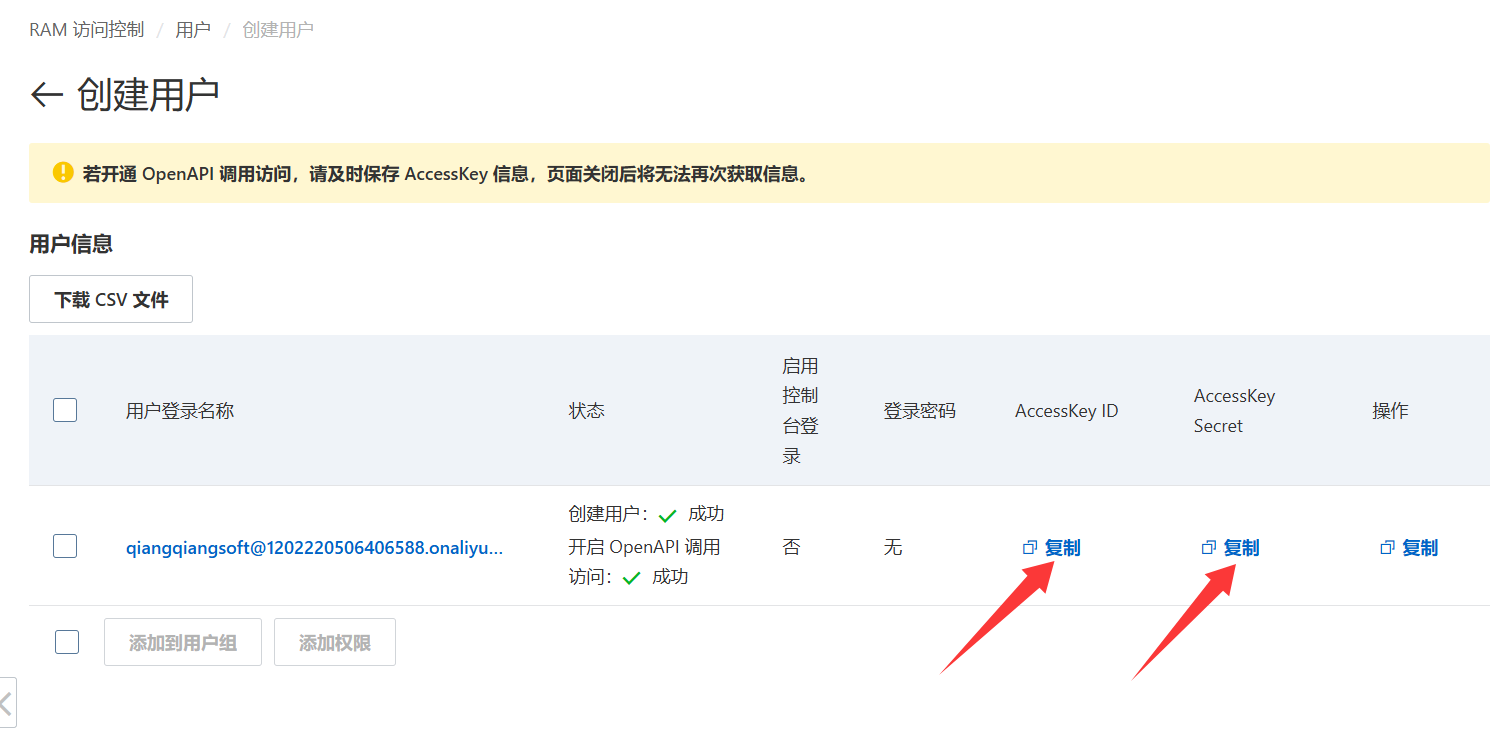The image size is (1509, 746).
Task: Tick the checkbox beside 添加到用户组
Action: [67, 642]
